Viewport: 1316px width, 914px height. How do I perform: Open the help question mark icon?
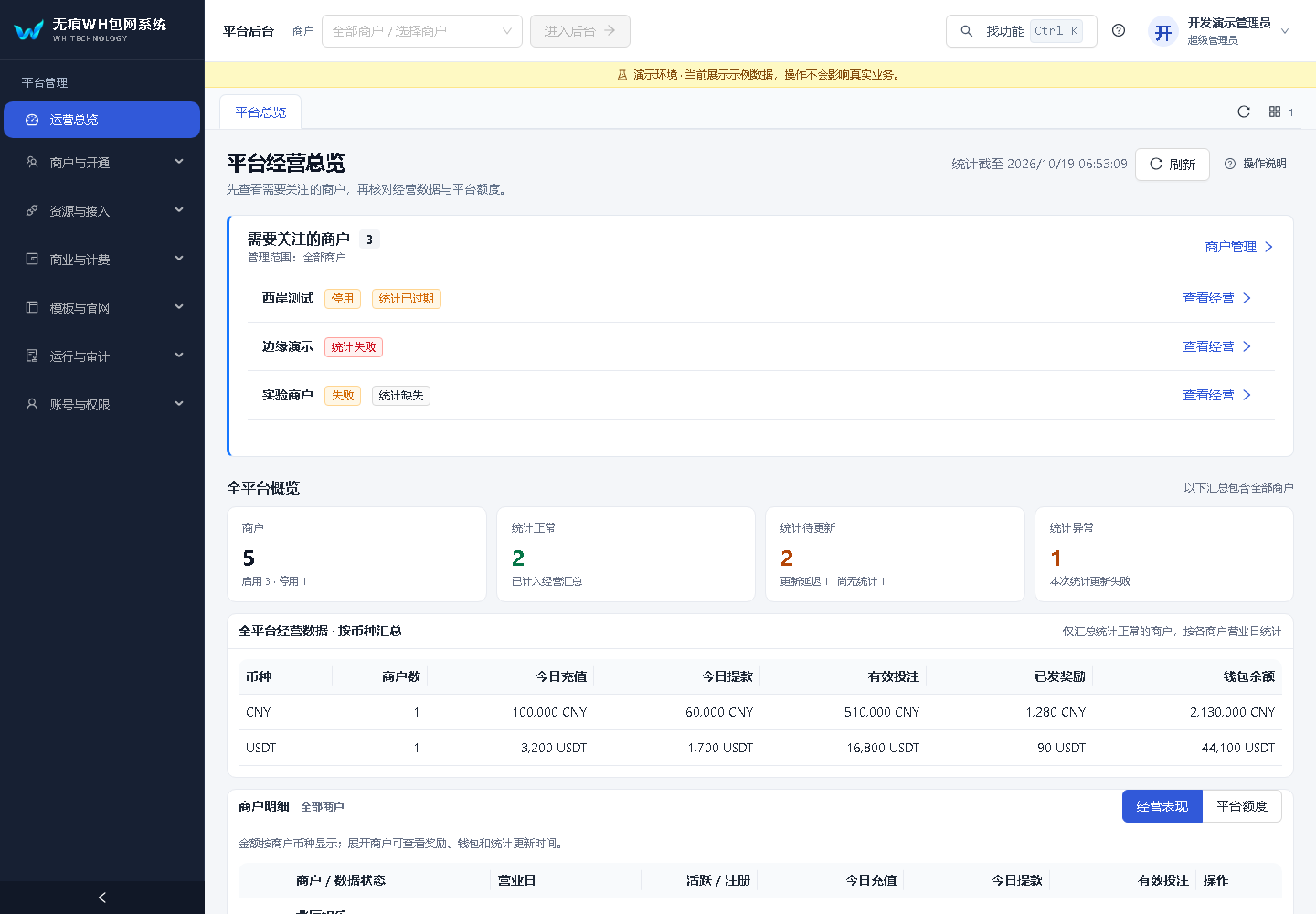click(x=1119, y=30)
